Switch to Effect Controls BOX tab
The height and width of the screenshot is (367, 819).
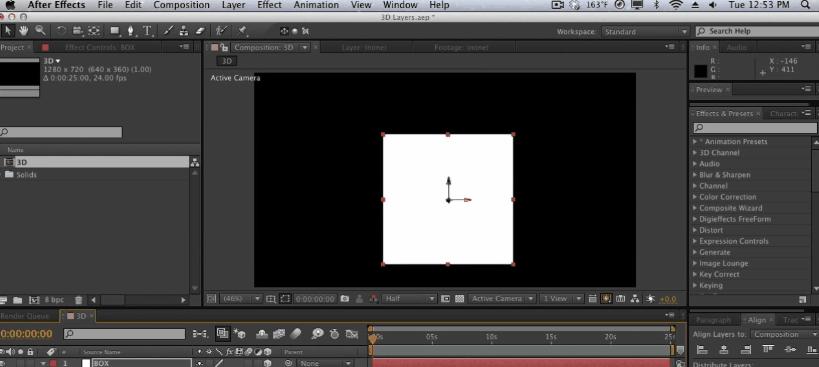99,48
